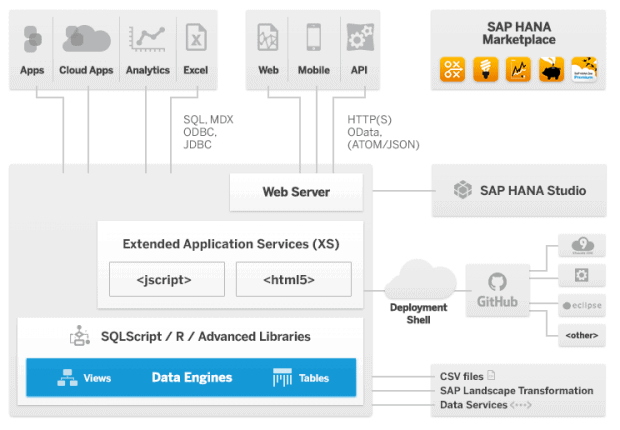Click the Data Engines label
Viewport: 620px width, 430px height.
pos(192,378)
